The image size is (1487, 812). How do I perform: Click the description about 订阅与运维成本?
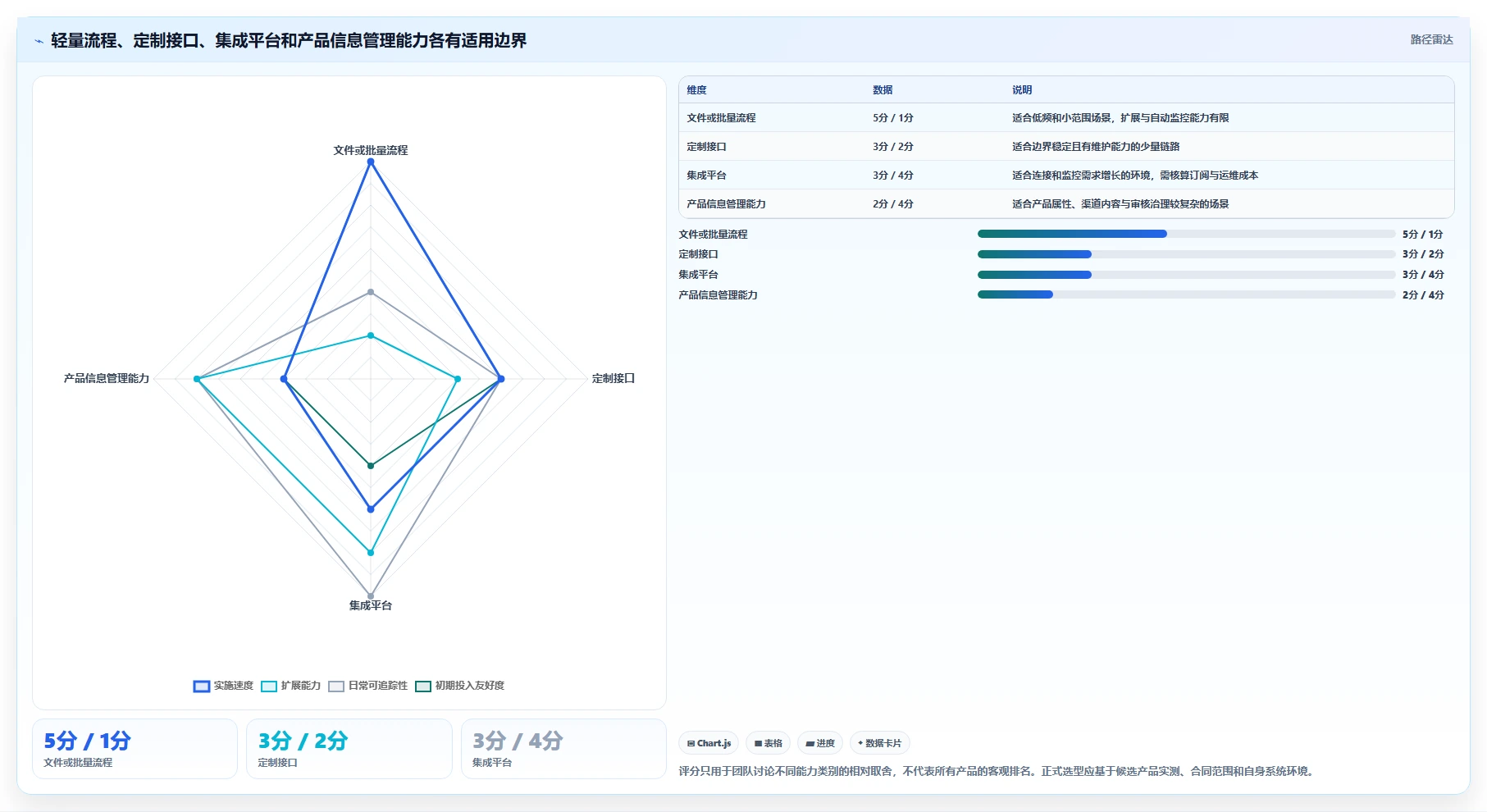(1135, 176)
